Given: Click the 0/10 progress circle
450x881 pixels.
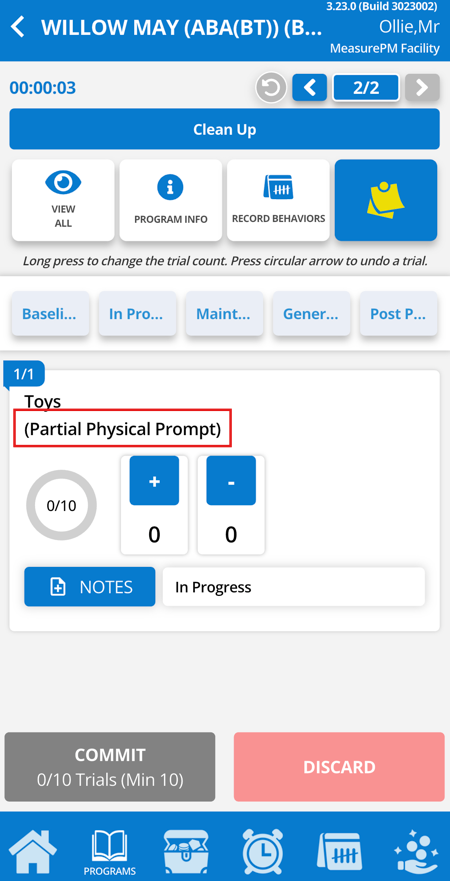Looking at the screenshot, I should coord(61,505).
